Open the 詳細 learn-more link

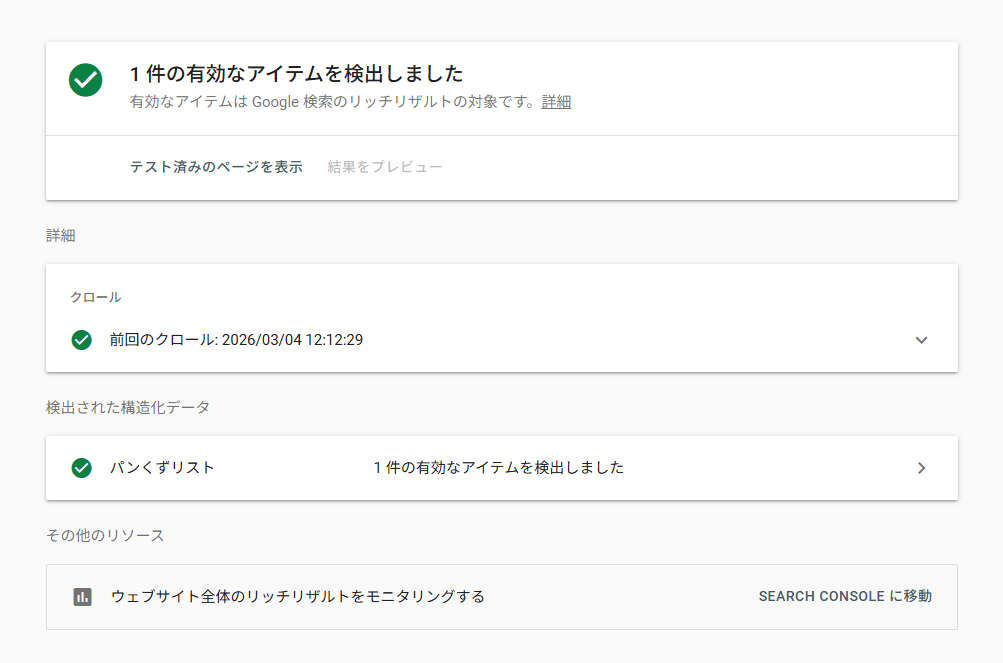click(556, 102)
